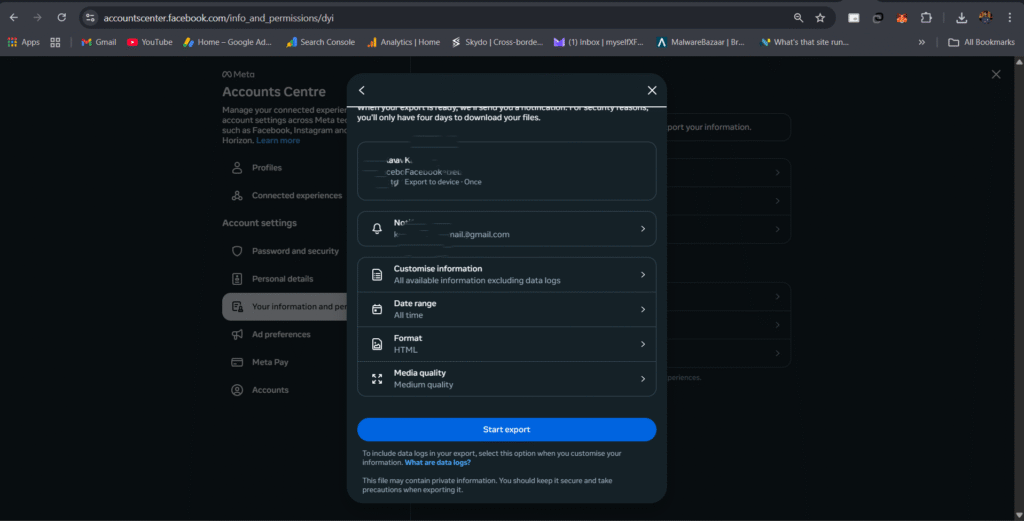Open the Downloads icon in toolbar
Screen dimensions: 1024x521
961,18
